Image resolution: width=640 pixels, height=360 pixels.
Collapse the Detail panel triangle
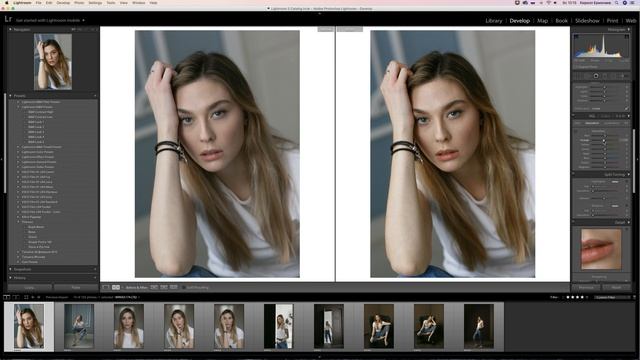(x=629, y=222)
